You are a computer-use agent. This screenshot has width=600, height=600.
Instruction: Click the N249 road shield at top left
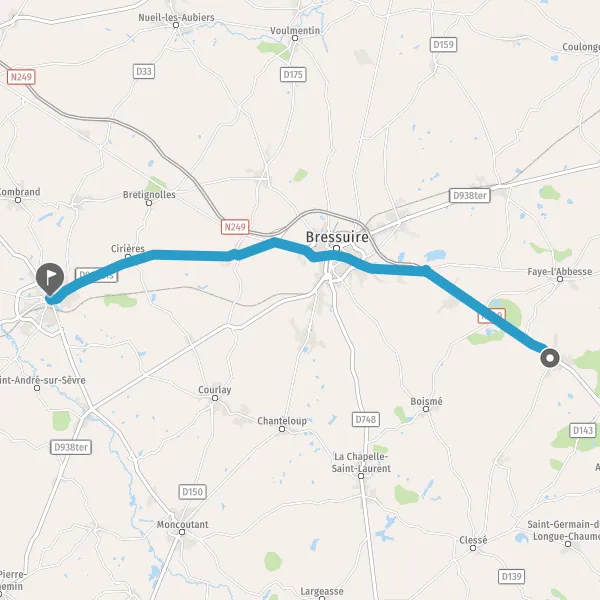tap(21, 77)
